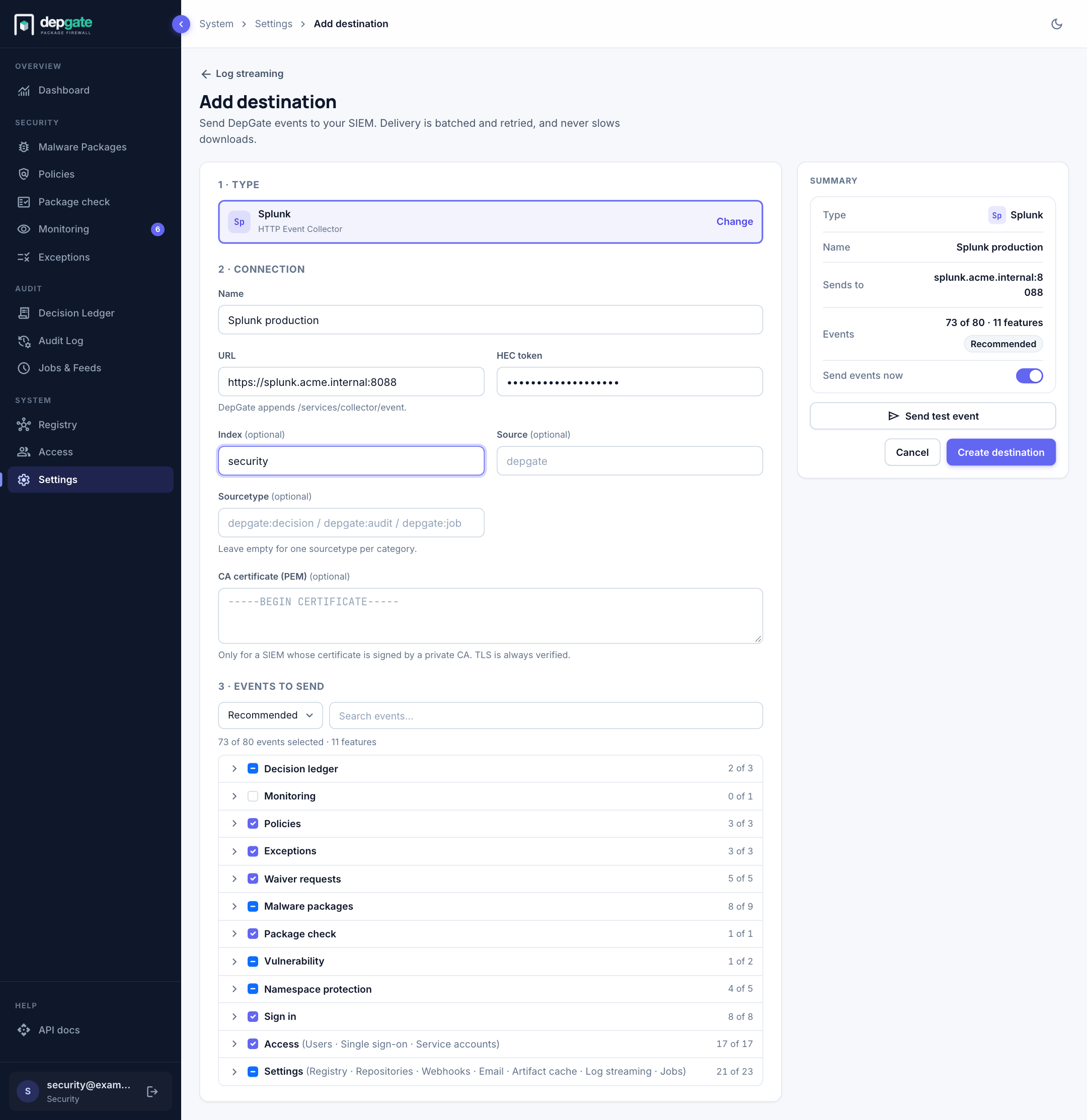Click the Malware Packages bug icon
Viewport: 1087px width, 1120px height.
[24, 147]
